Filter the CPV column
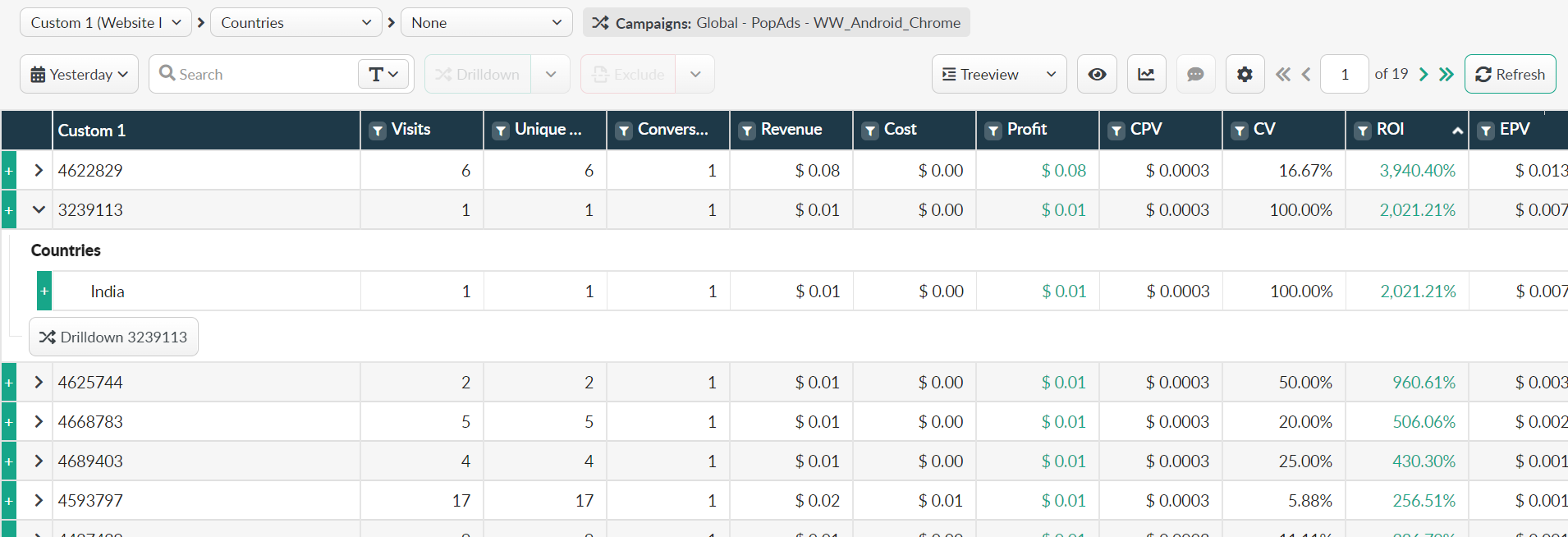Screen dimensions: 1568x537 click(1116, 131)
